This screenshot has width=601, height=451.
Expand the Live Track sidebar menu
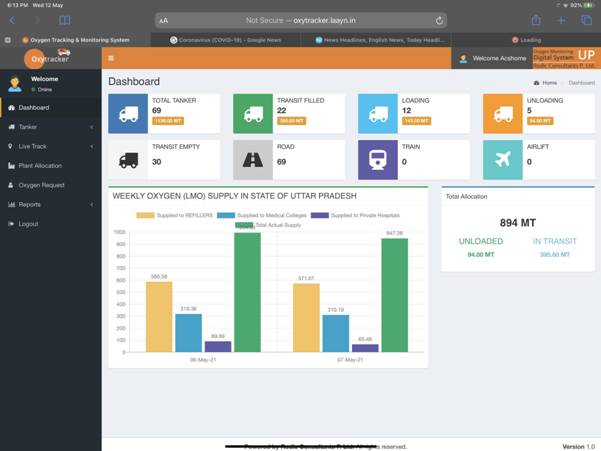click(50, 146)
